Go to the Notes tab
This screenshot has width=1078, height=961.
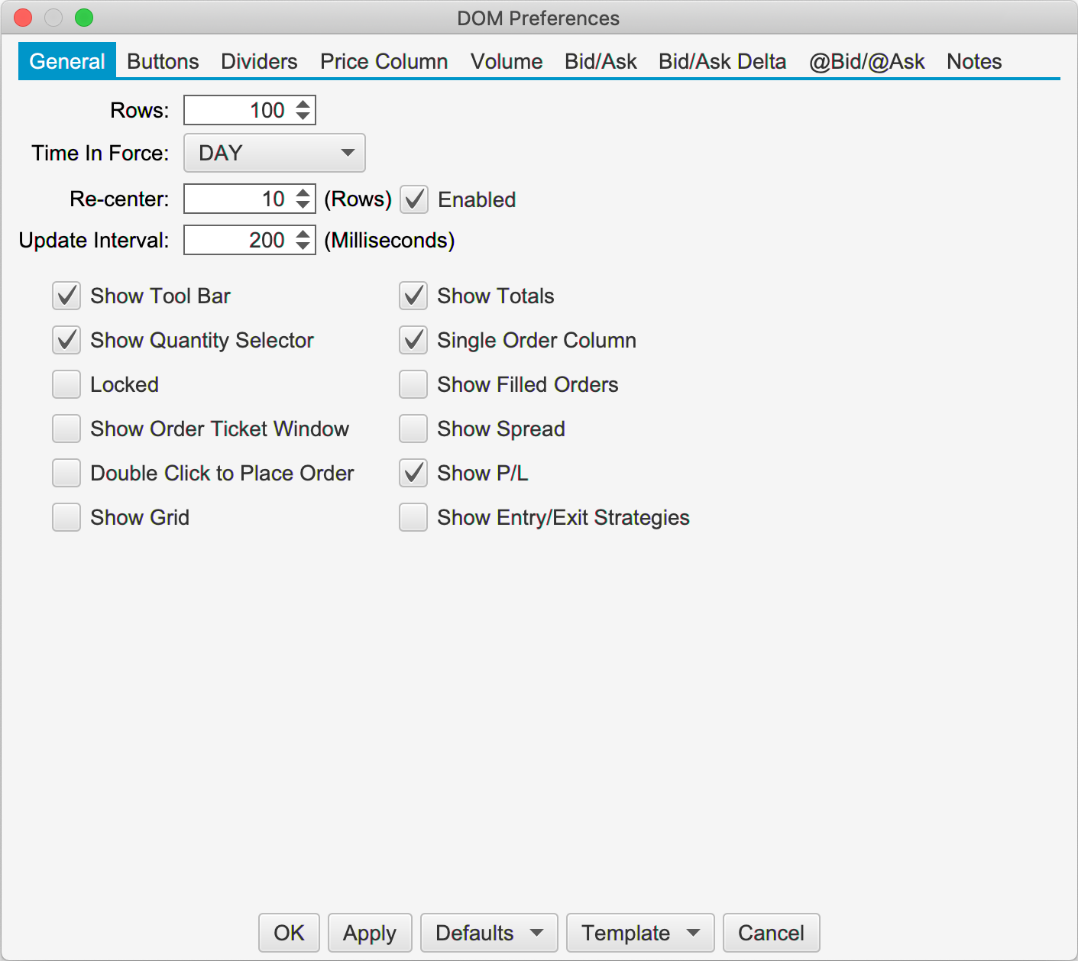(973, 61)
